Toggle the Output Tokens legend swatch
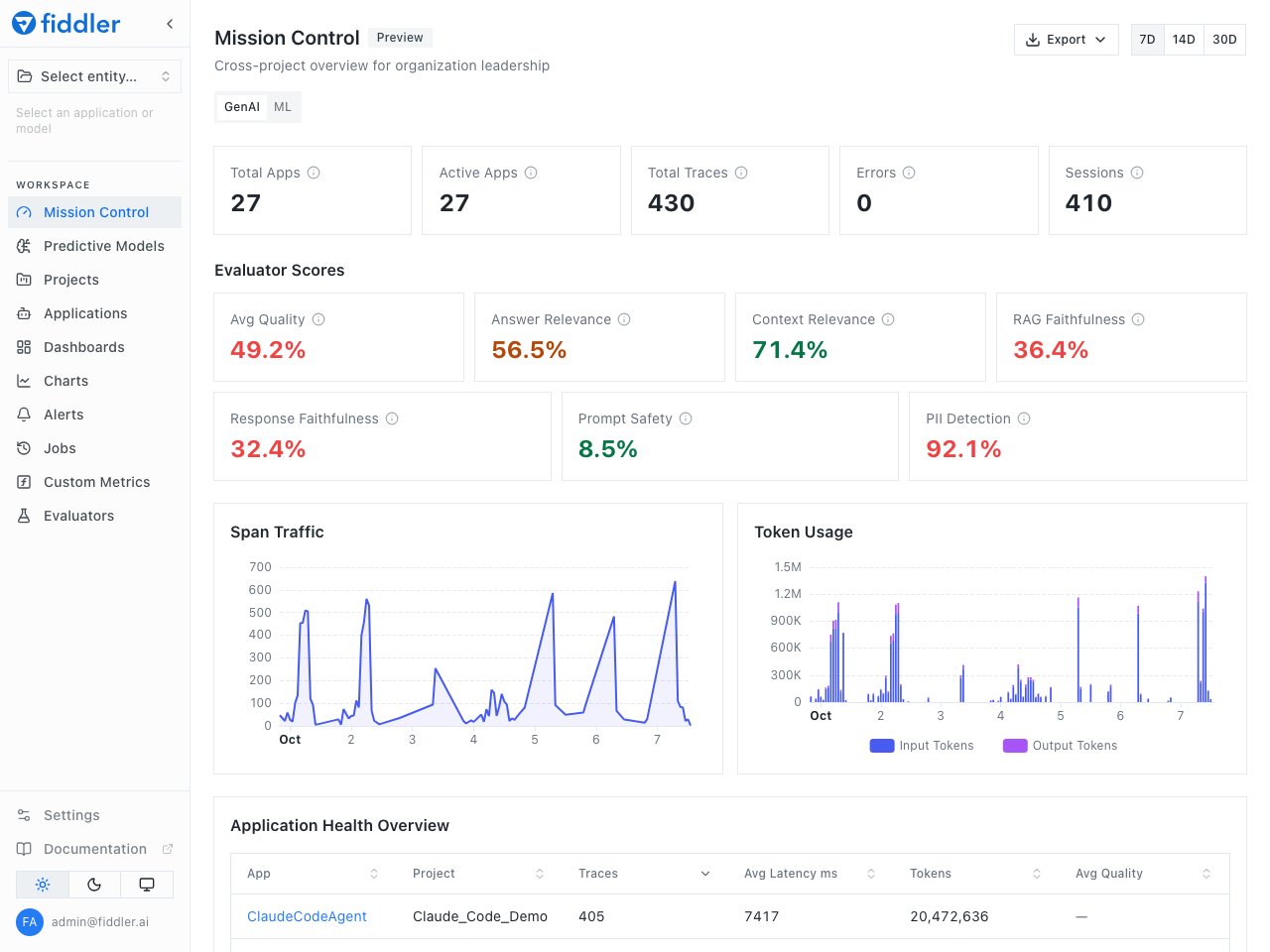This screenshot has height=952, width=1270. [x=1015, y=746]
